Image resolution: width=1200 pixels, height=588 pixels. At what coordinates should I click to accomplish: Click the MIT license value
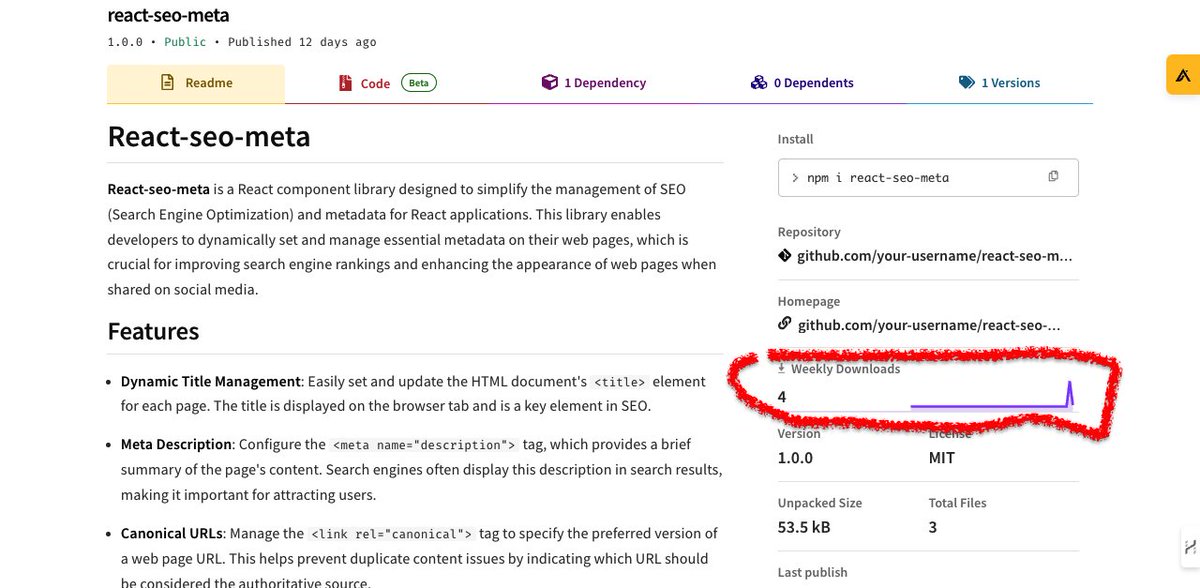tap(942, 458)
